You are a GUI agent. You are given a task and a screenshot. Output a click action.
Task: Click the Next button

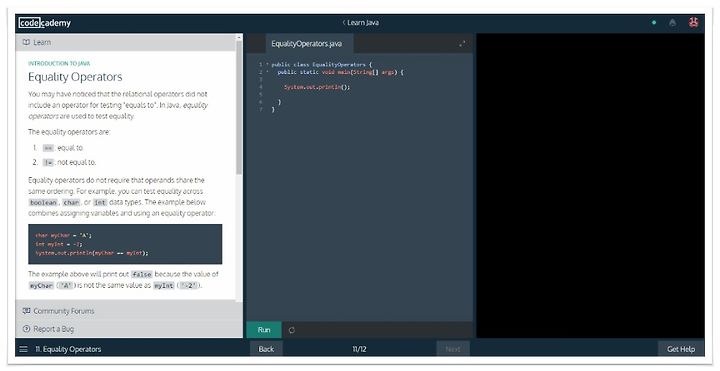coord(453,349)
